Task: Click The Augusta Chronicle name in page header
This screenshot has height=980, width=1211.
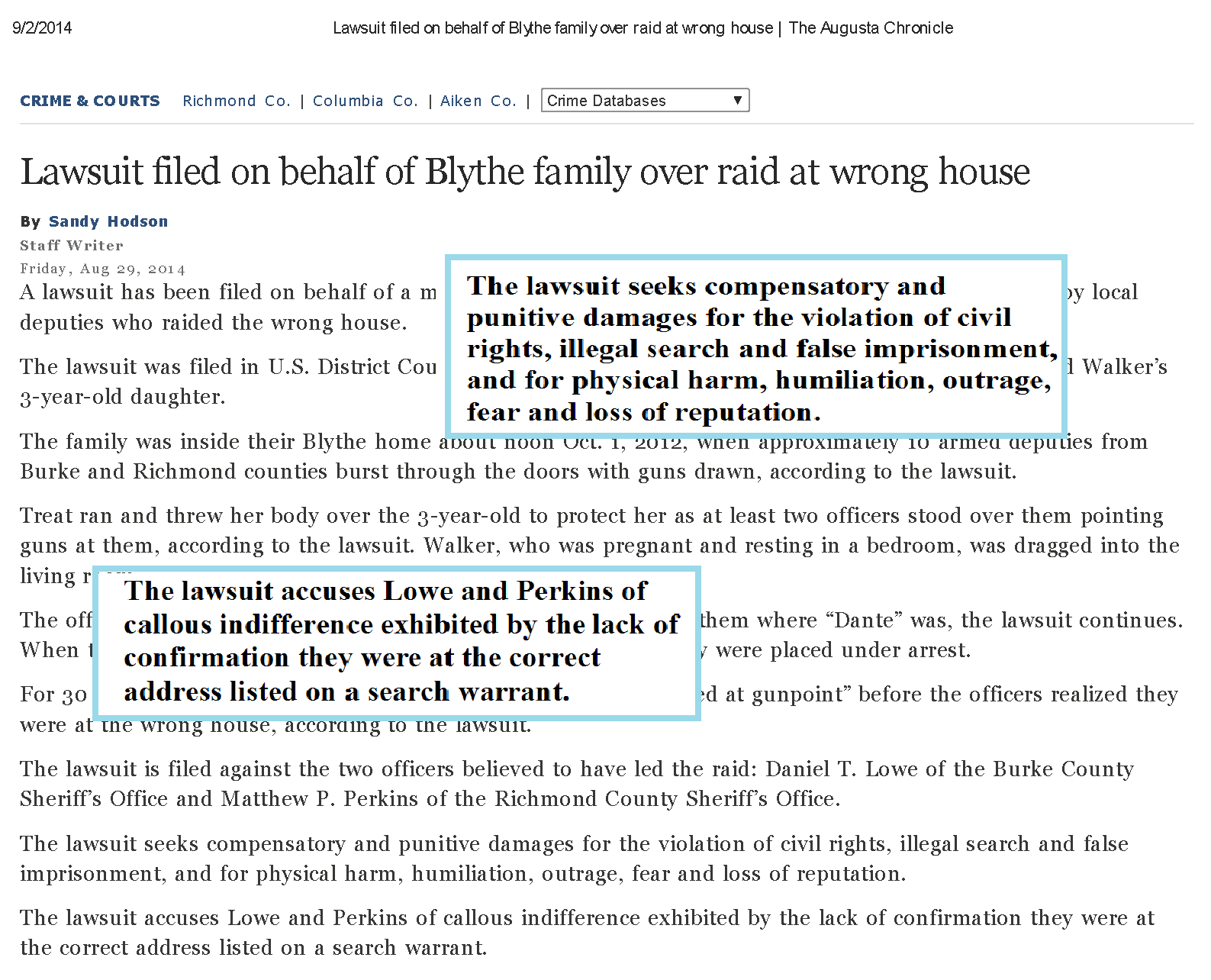Action: [871, 28]
